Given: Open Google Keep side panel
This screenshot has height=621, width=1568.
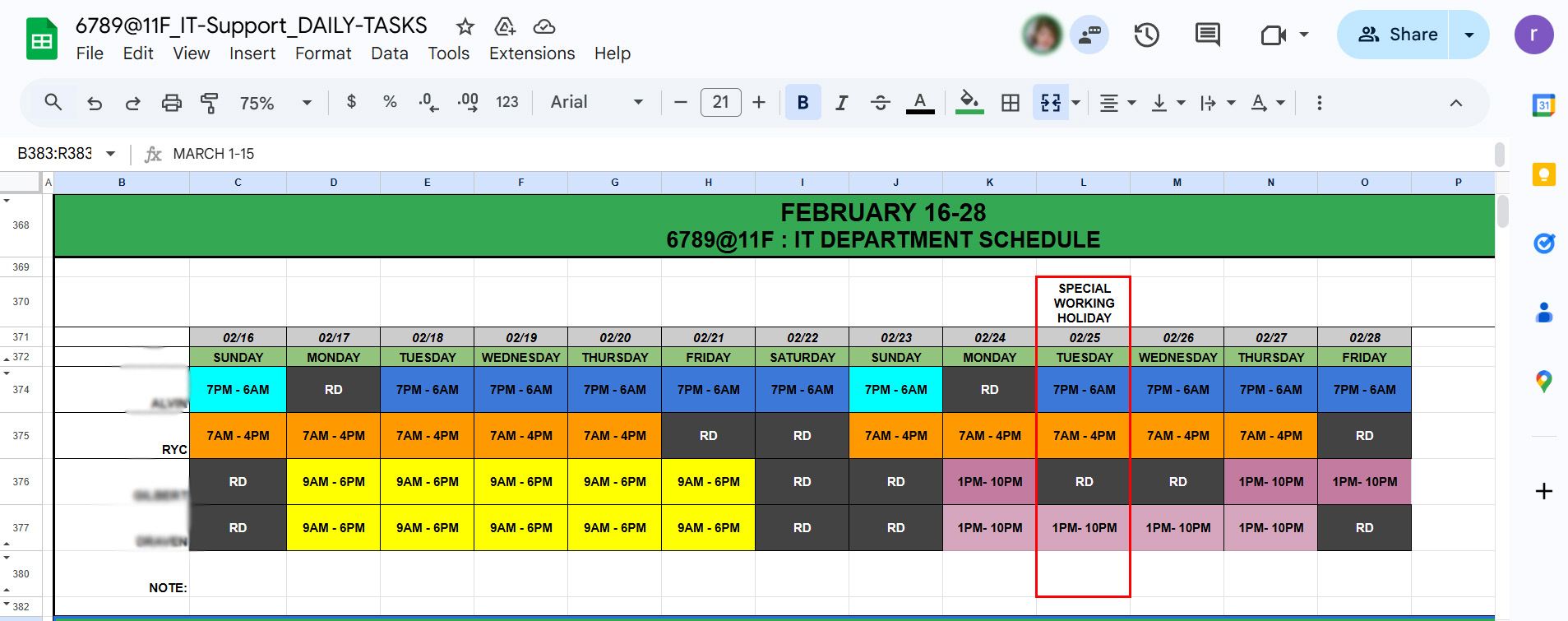Looking at the screenshot, I should point(1543,174).
